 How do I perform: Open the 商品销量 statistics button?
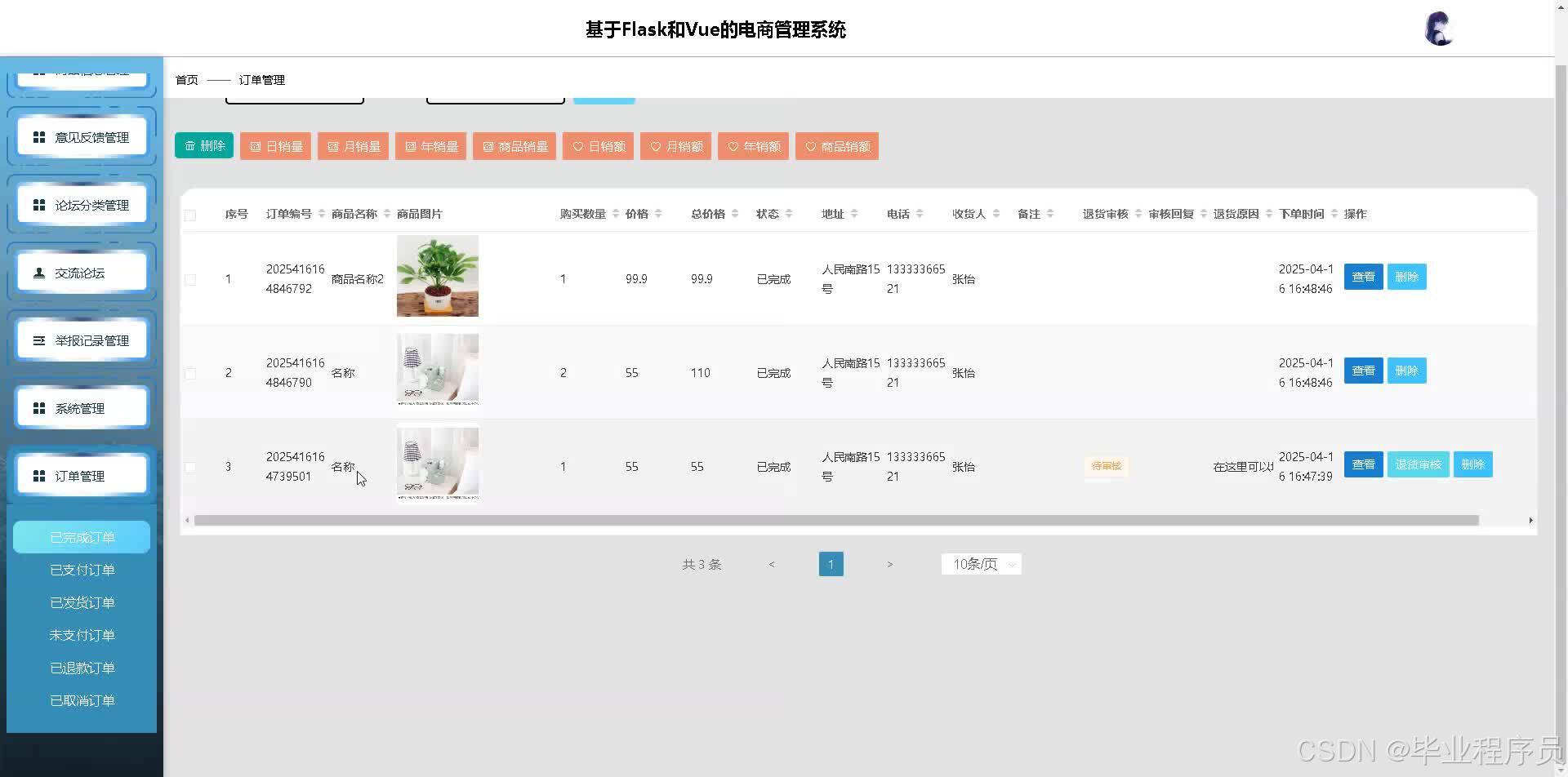pos(514,146)
